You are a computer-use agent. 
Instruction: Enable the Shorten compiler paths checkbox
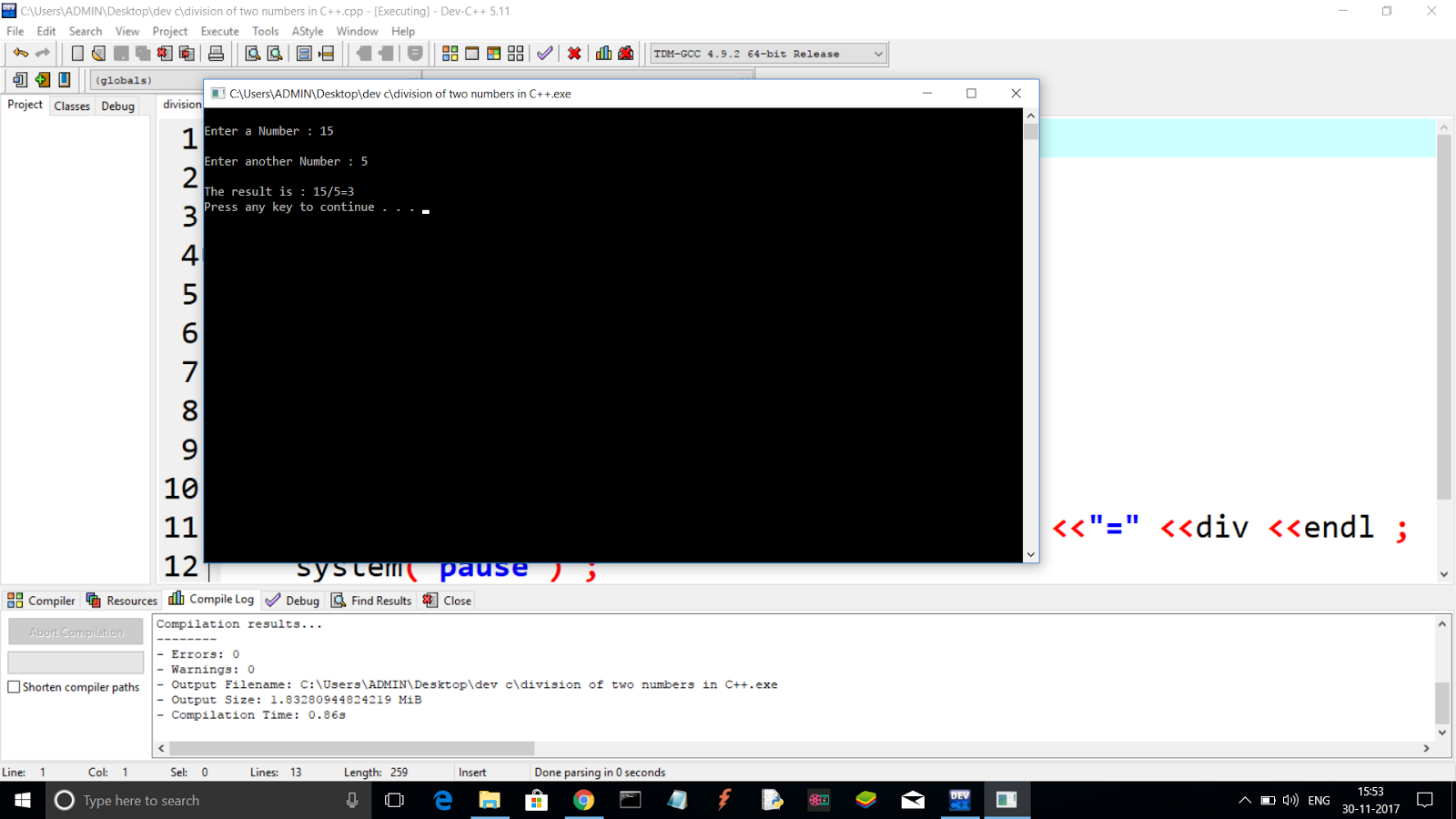pos(14,687)
